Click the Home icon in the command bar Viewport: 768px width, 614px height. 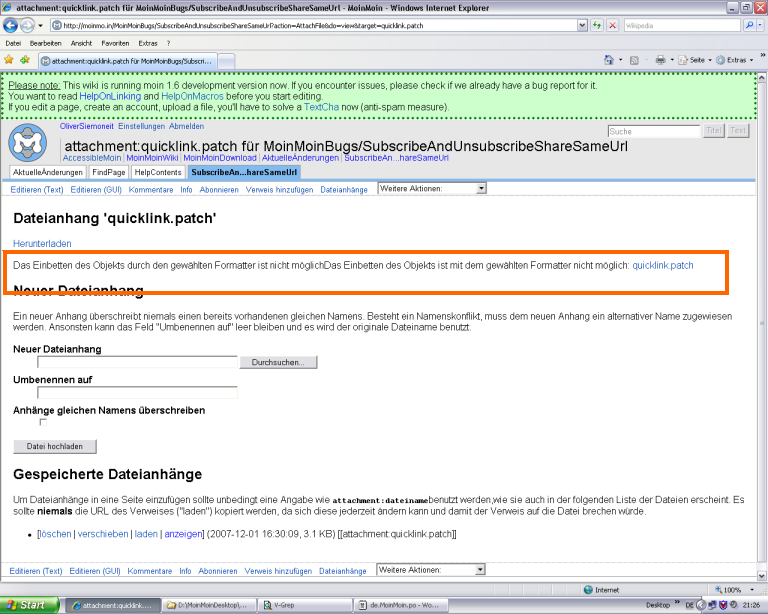point(609,60)
